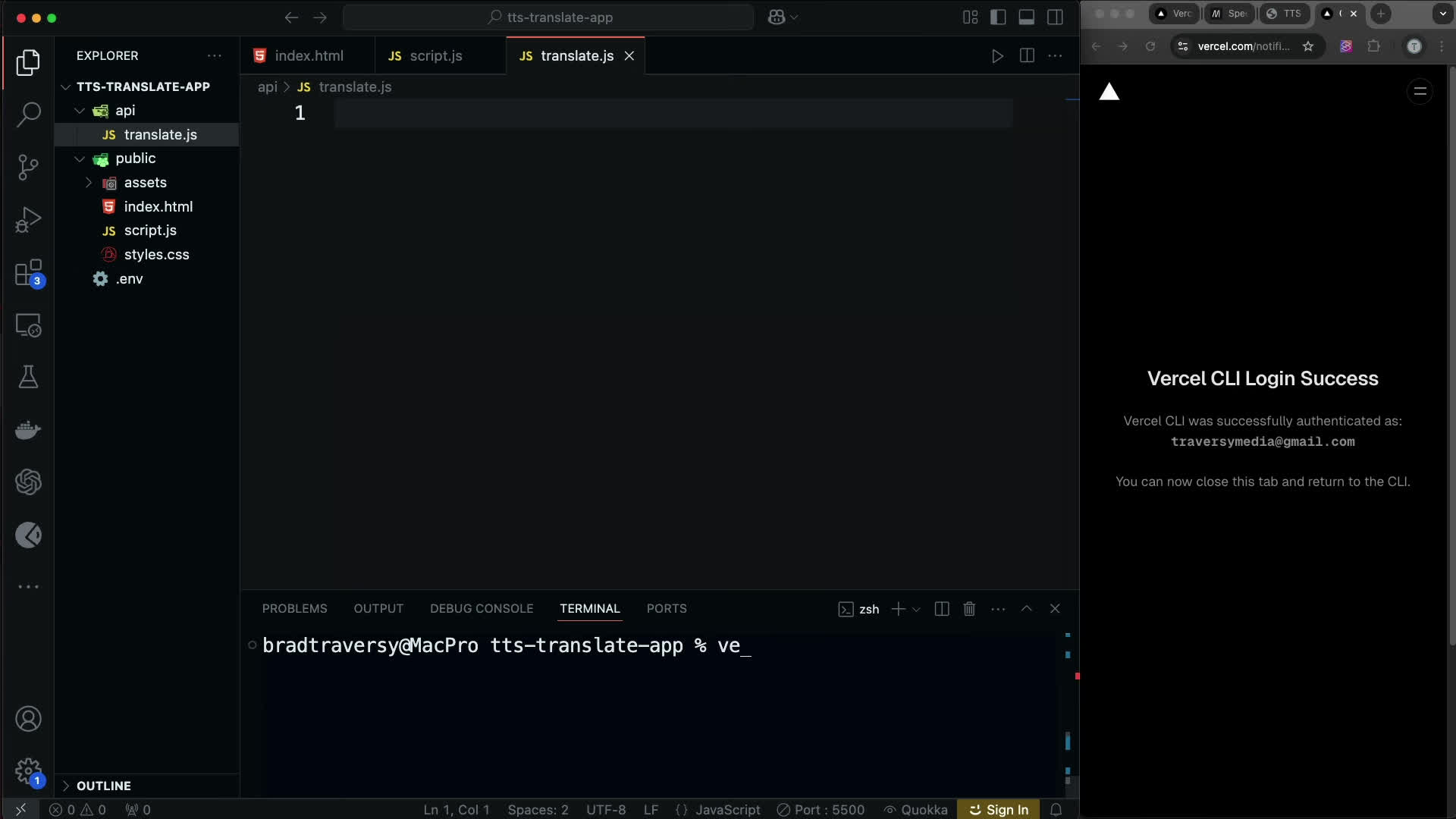Kill the terminal with the trash icon
This screenshot has height=819, width=1456.
[969, 608]
